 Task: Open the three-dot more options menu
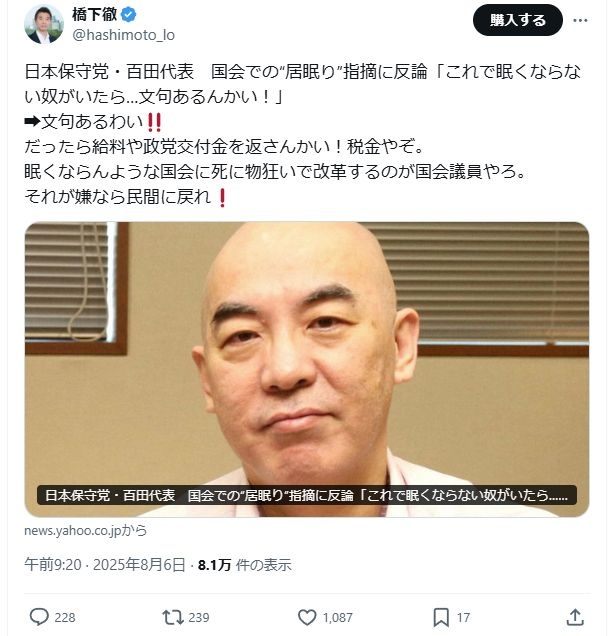click(580, 20)
